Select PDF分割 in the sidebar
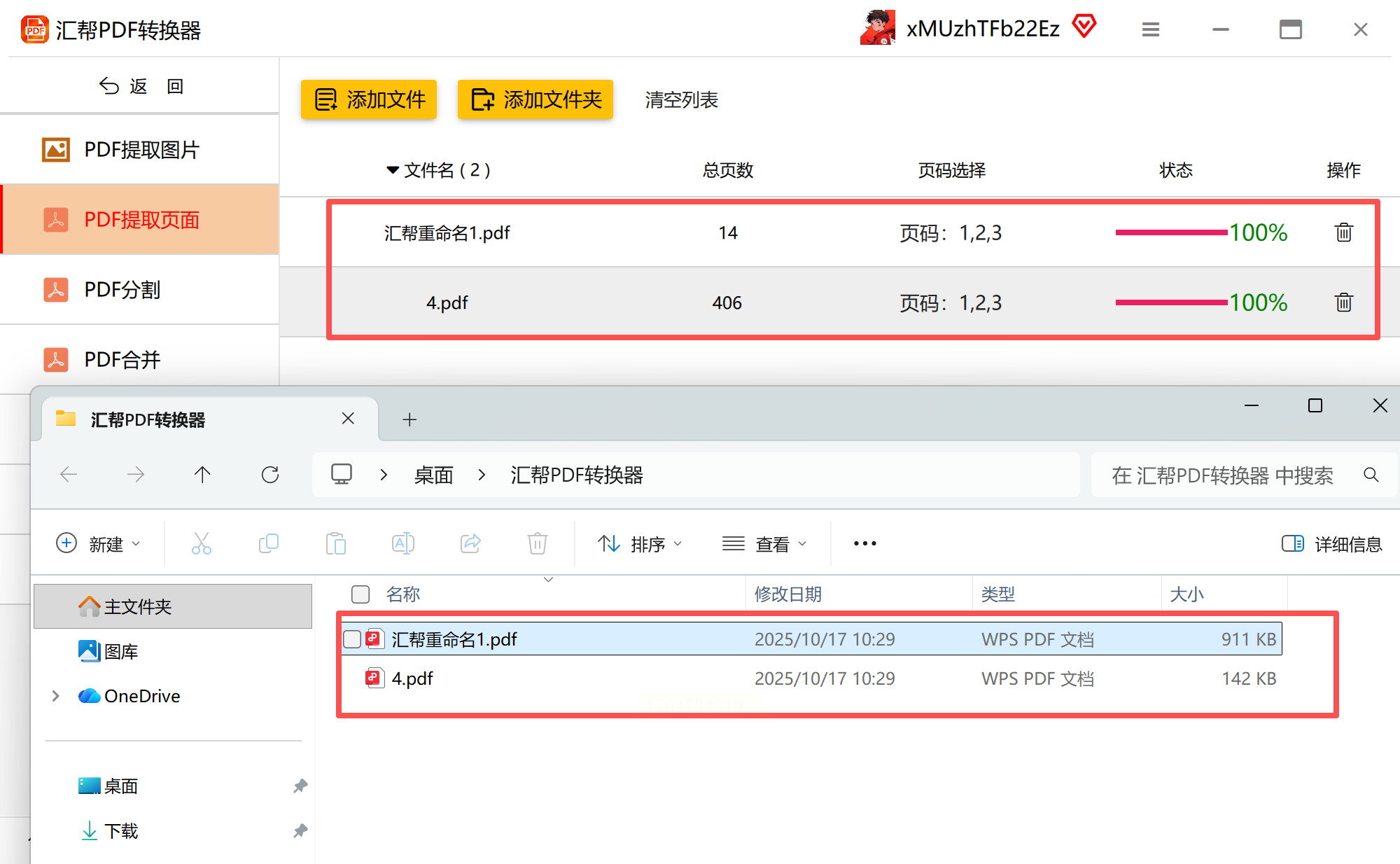This screenshot has width=1400, height=864. coord(122,289)
